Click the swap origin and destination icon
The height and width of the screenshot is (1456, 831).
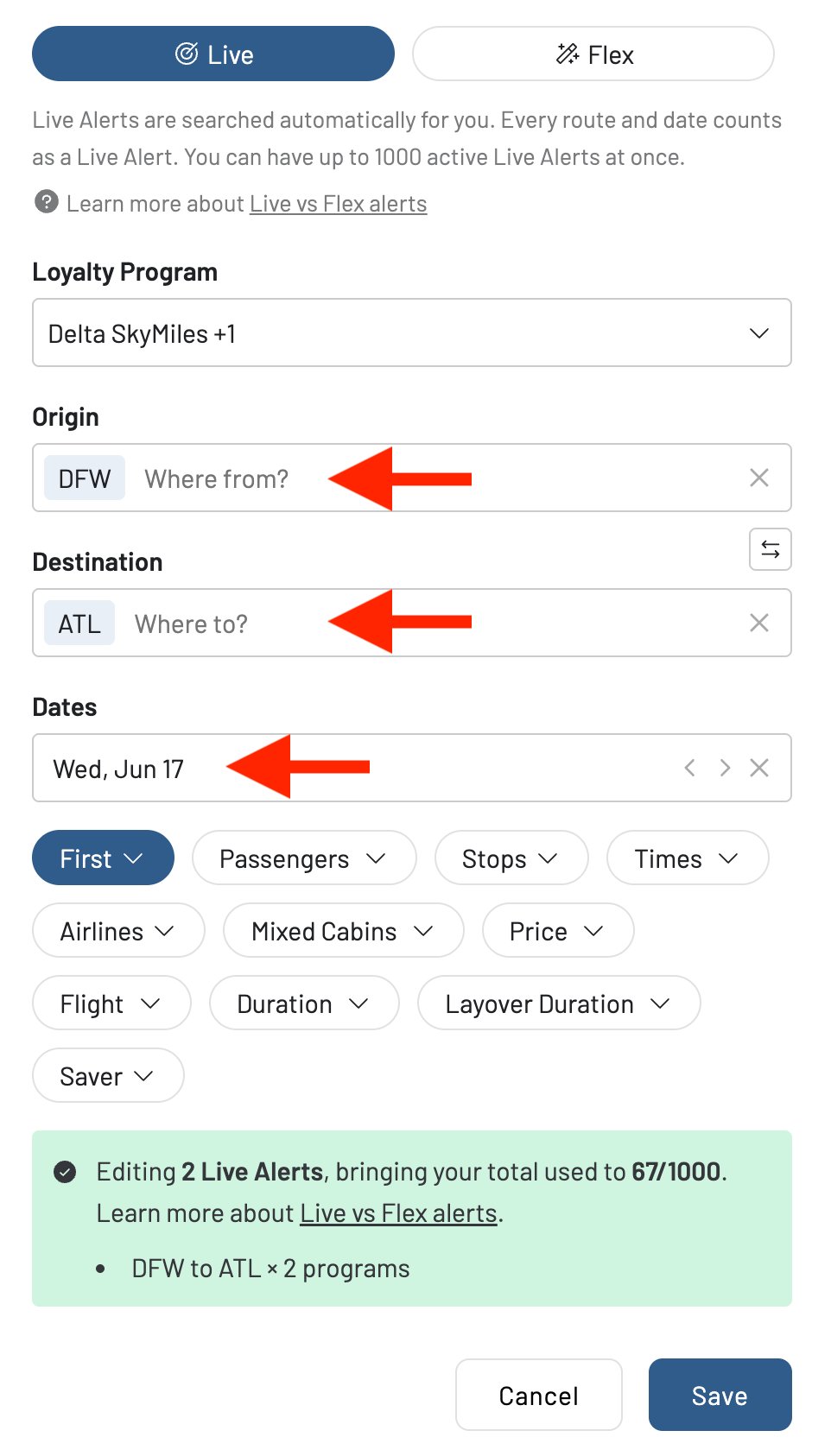[x=769, y=549]
